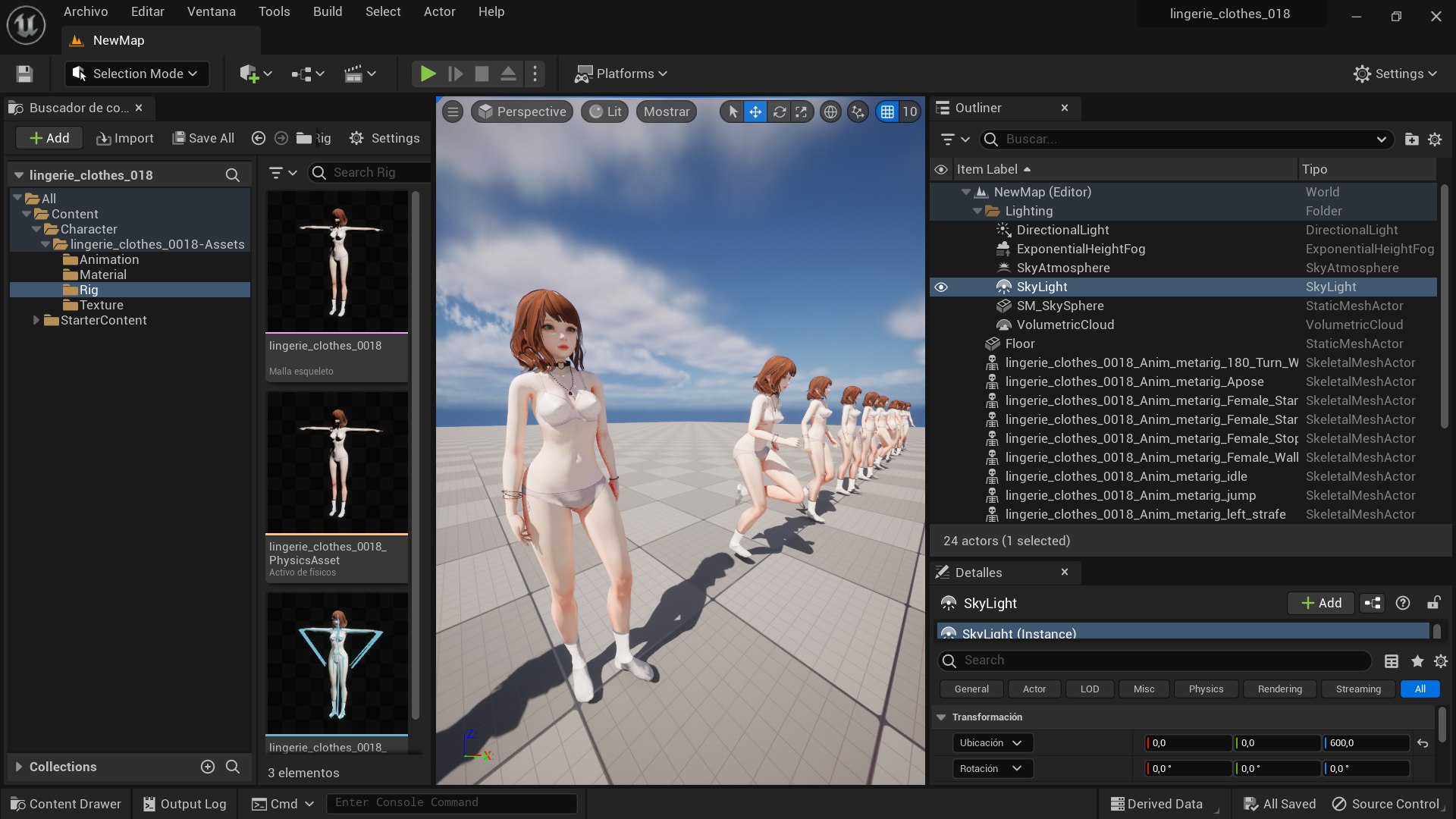Image resolution: width=1456 pixels, height=819 pixels.
Task: Open the Selection Mode dropdown
Action: [136, 74]
